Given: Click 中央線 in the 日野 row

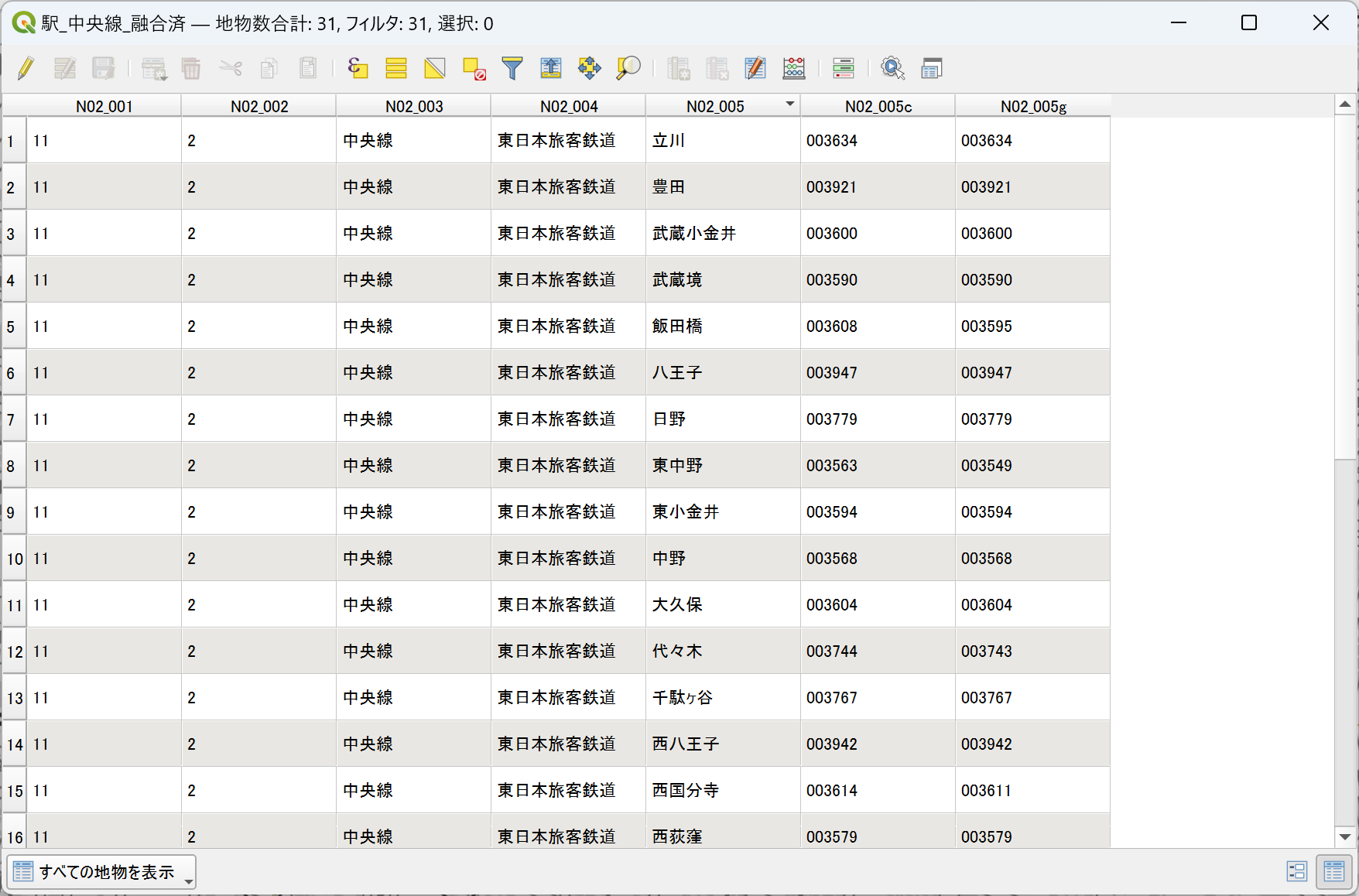Looking at the screenshot, I should point(413,419).
